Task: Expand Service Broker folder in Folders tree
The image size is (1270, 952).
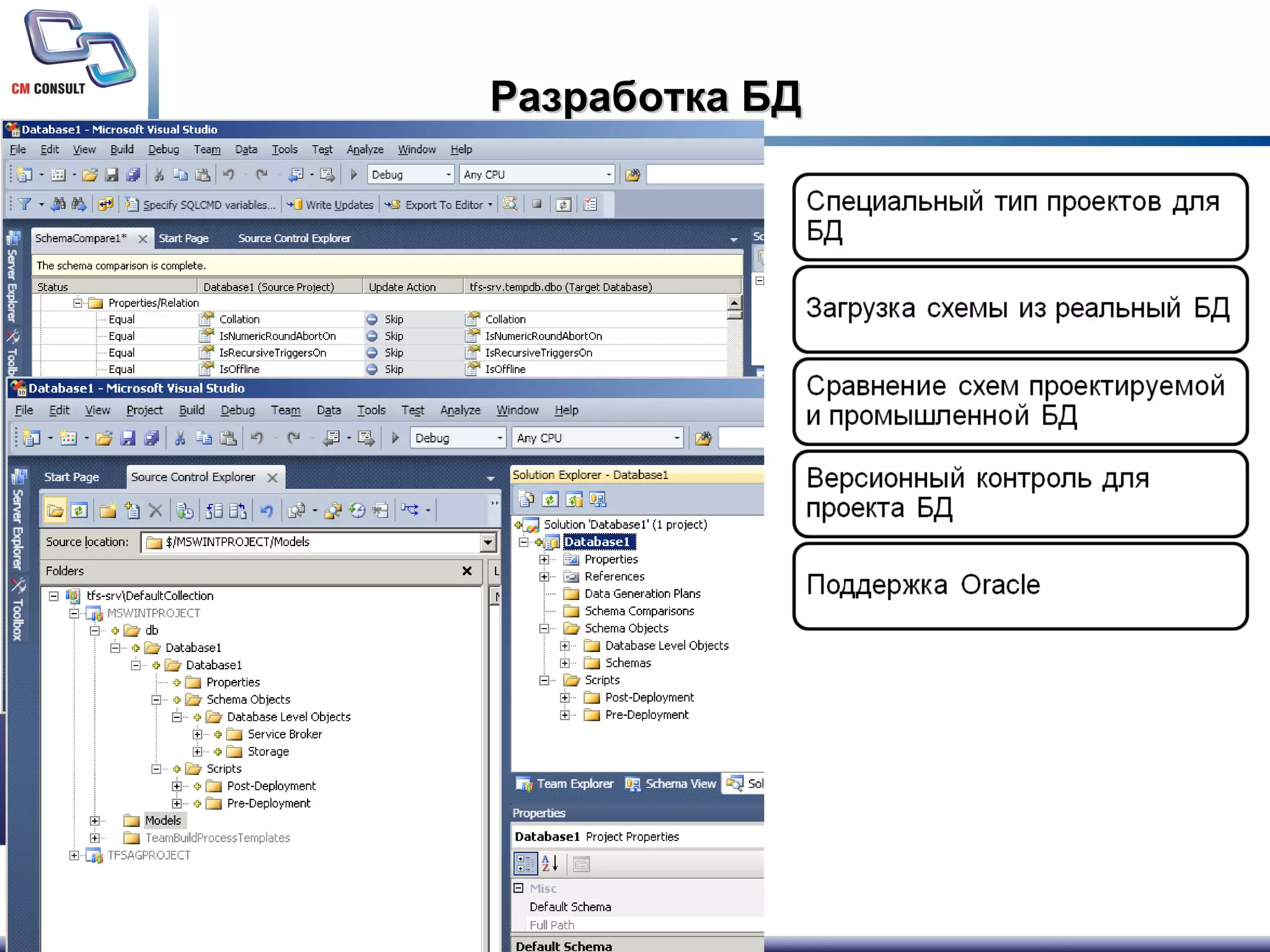Action: coord(197,734)
